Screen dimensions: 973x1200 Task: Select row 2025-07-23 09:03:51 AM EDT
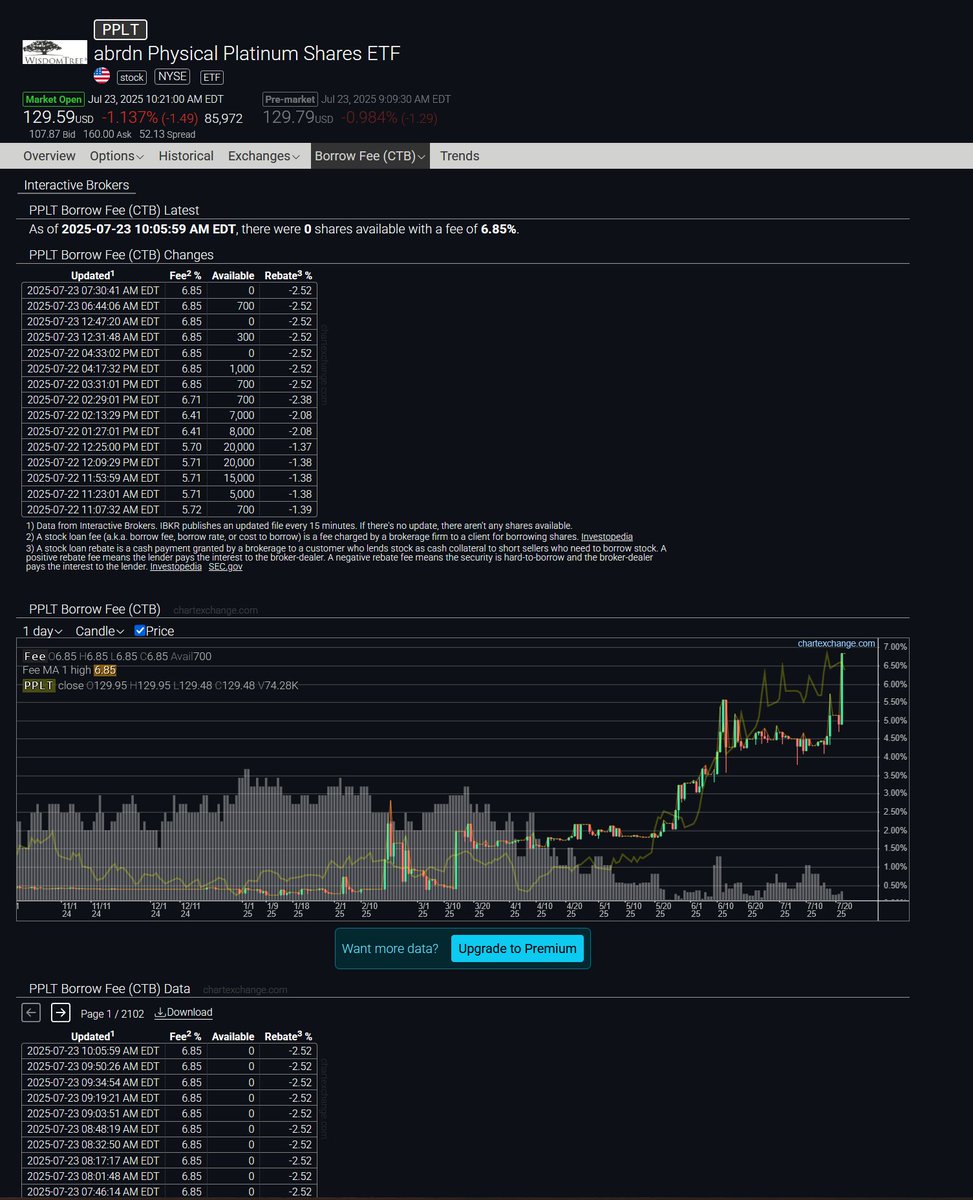click(170, 1113)
